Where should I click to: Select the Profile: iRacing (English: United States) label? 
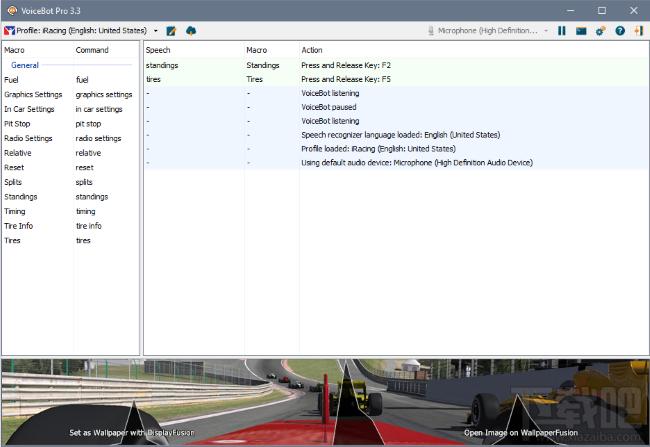coord(81,31)
